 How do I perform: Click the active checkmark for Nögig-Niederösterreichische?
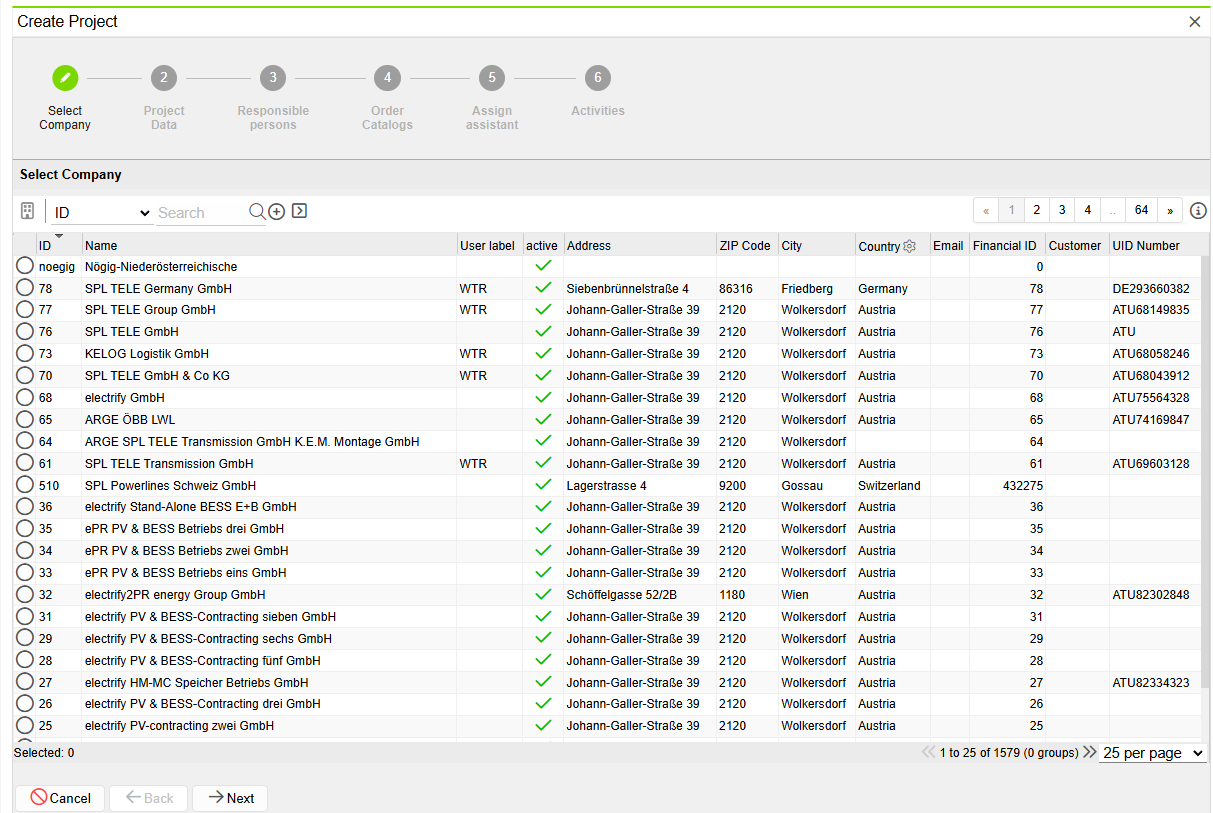tap(543, 266)
